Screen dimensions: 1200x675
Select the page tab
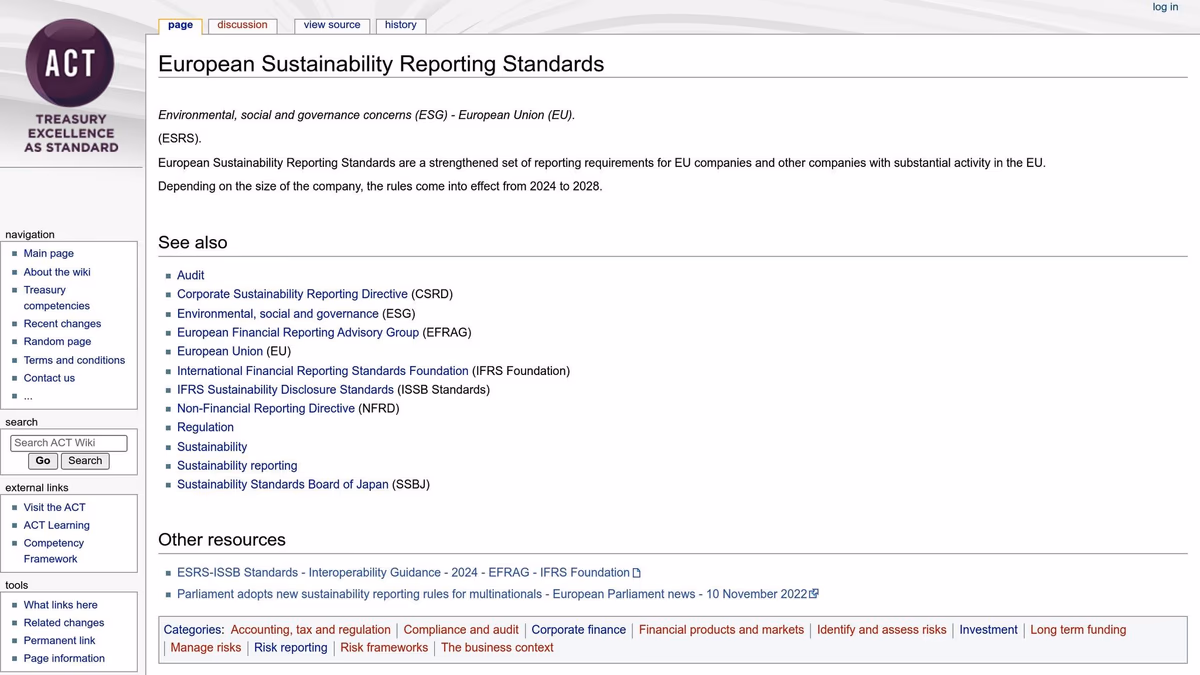180,25
